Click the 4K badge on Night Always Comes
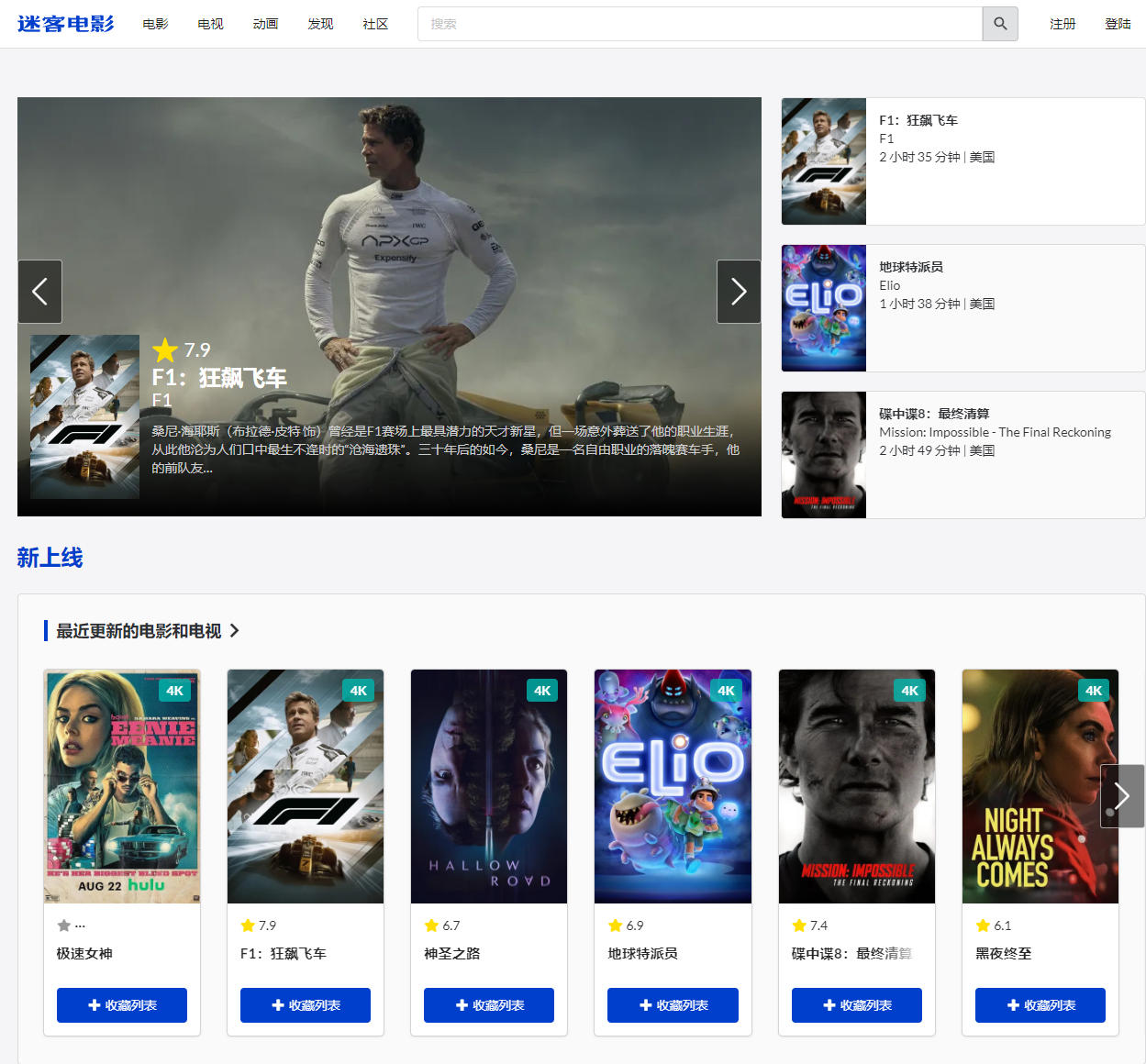Screen dimensions: 1146x1064 [1093, 691]
